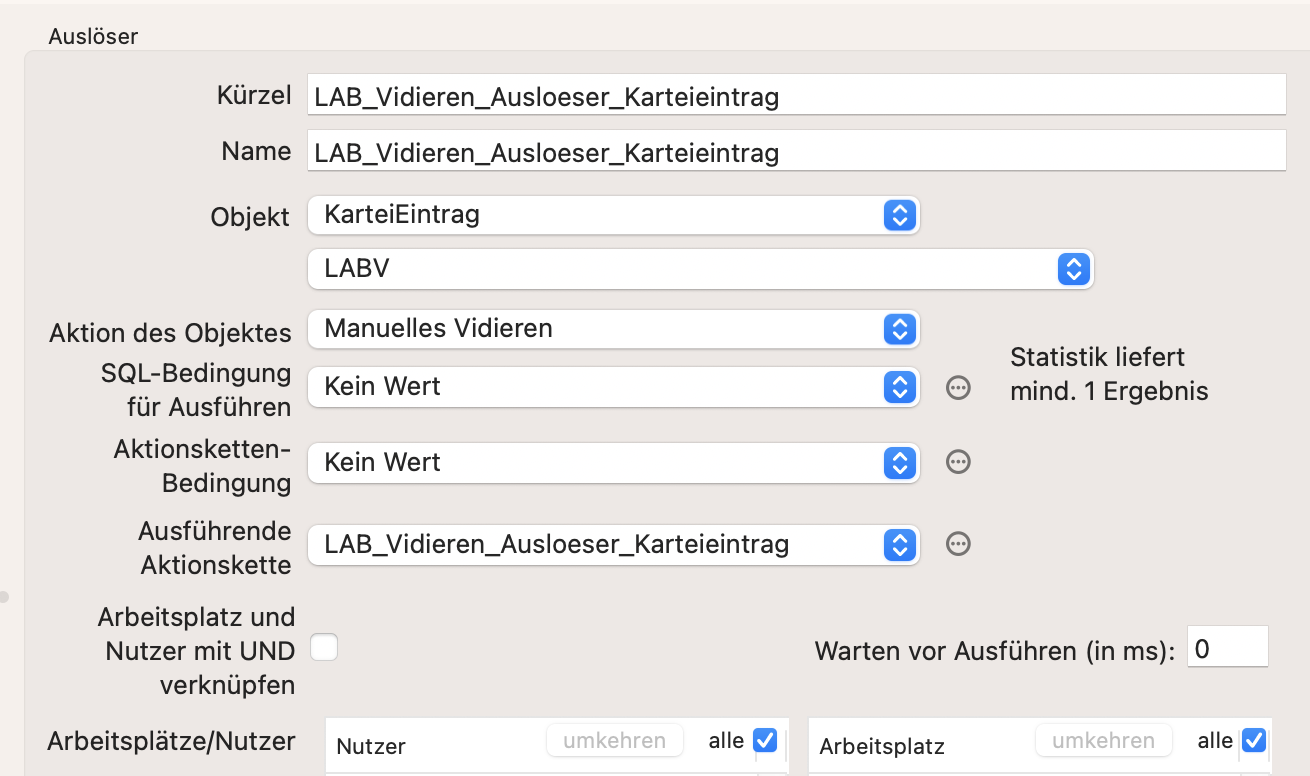Click into the Kürzel text field
The image size is (1310, 776).
pyautogui.click(x=796, y=96)
